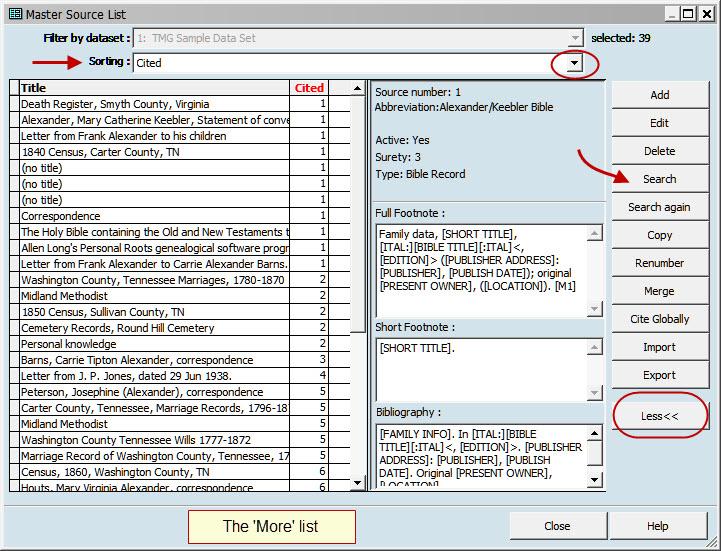Select '1840 Census, Carter County, TN' row
This screenshot has height=551, width=721.
coord(179,152)
